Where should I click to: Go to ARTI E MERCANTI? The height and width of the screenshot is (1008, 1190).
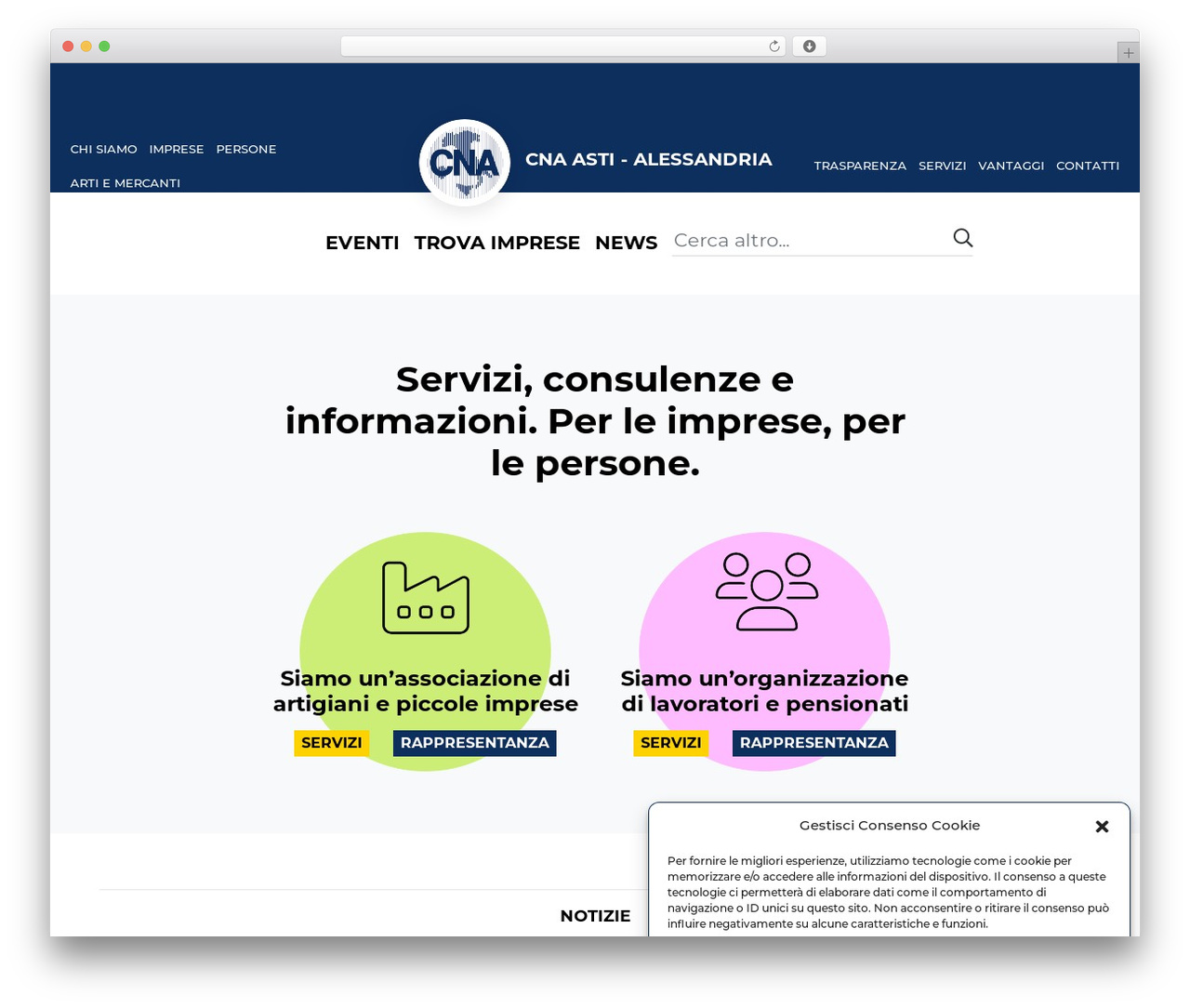(126, 183)
